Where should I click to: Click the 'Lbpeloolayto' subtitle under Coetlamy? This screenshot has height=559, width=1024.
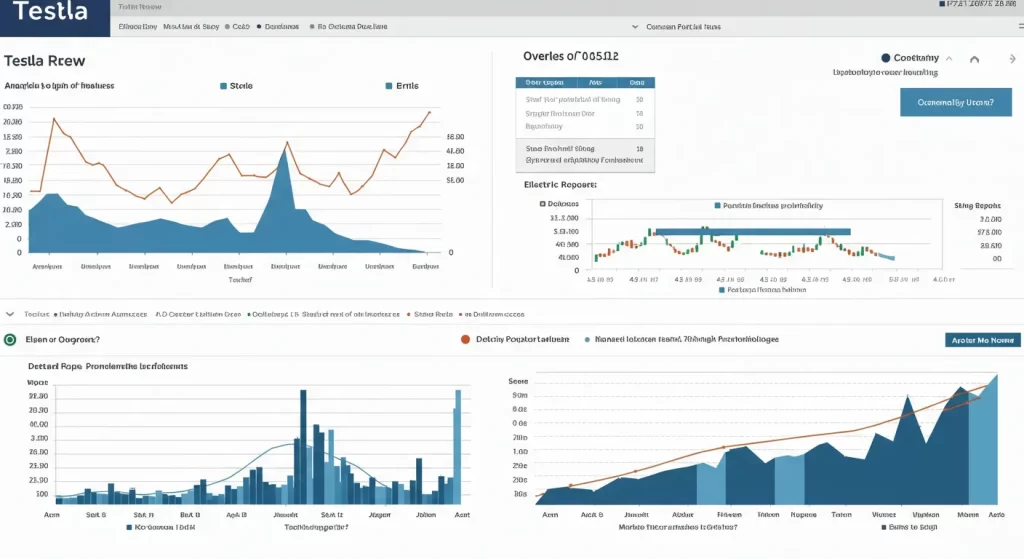click(885, 72)
